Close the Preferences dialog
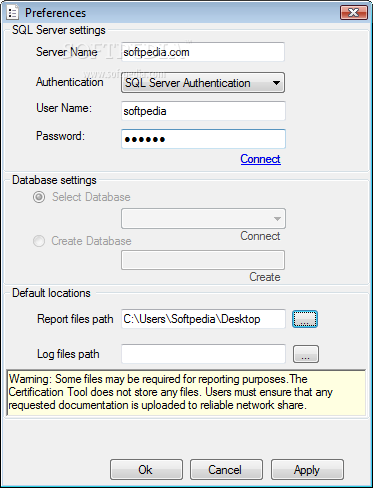The image size is (373, 488). point(353,13)
